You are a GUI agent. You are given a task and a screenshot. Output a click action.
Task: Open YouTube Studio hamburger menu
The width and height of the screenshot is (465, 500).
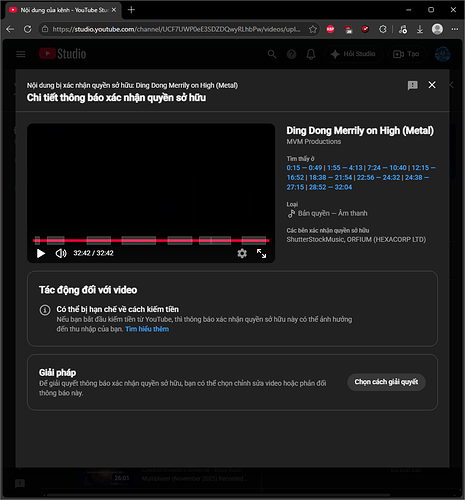click(21, 54)
